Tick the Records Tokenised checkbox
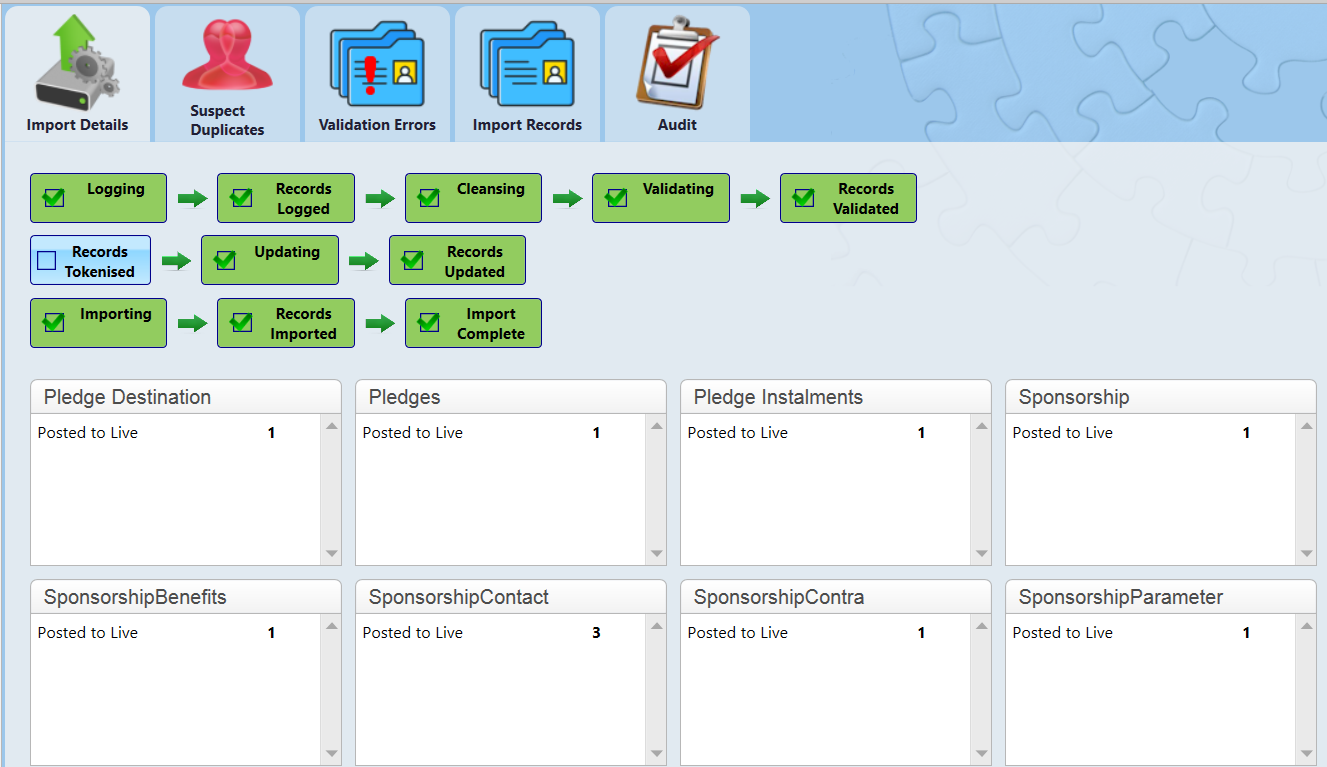Screen dimensions: 1327x767 [x=46, y=261]
